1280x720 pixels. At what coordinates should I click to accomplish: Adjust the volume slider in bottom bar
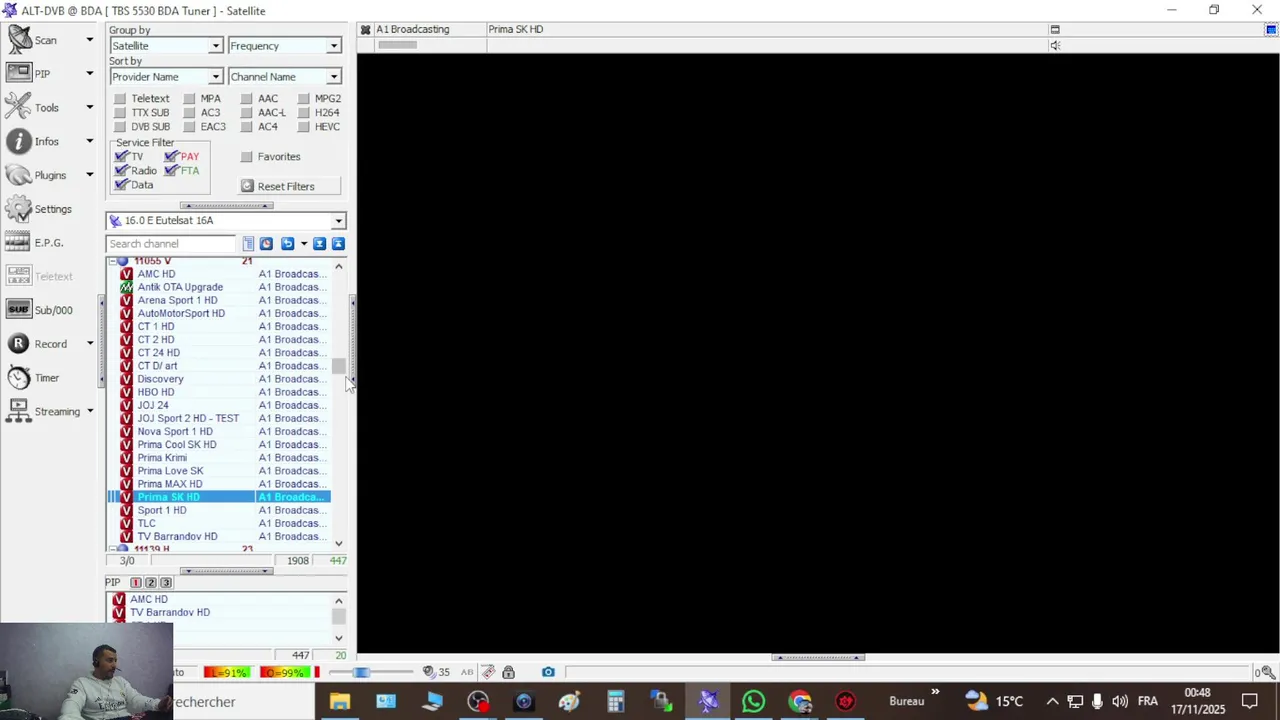point(362,672)
